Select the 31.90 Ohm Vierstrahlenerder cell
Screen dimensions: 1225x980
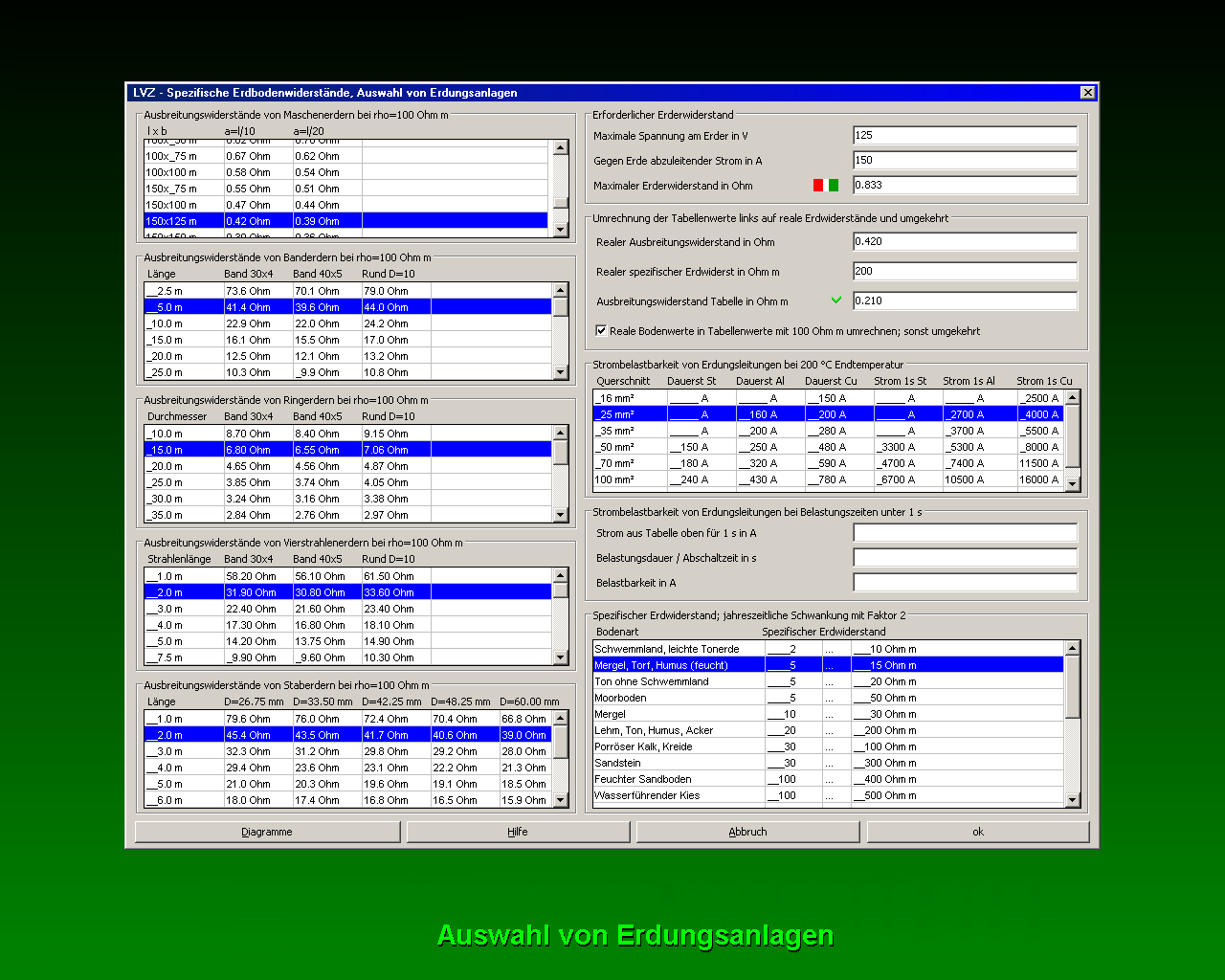click(x=258, y=592)
